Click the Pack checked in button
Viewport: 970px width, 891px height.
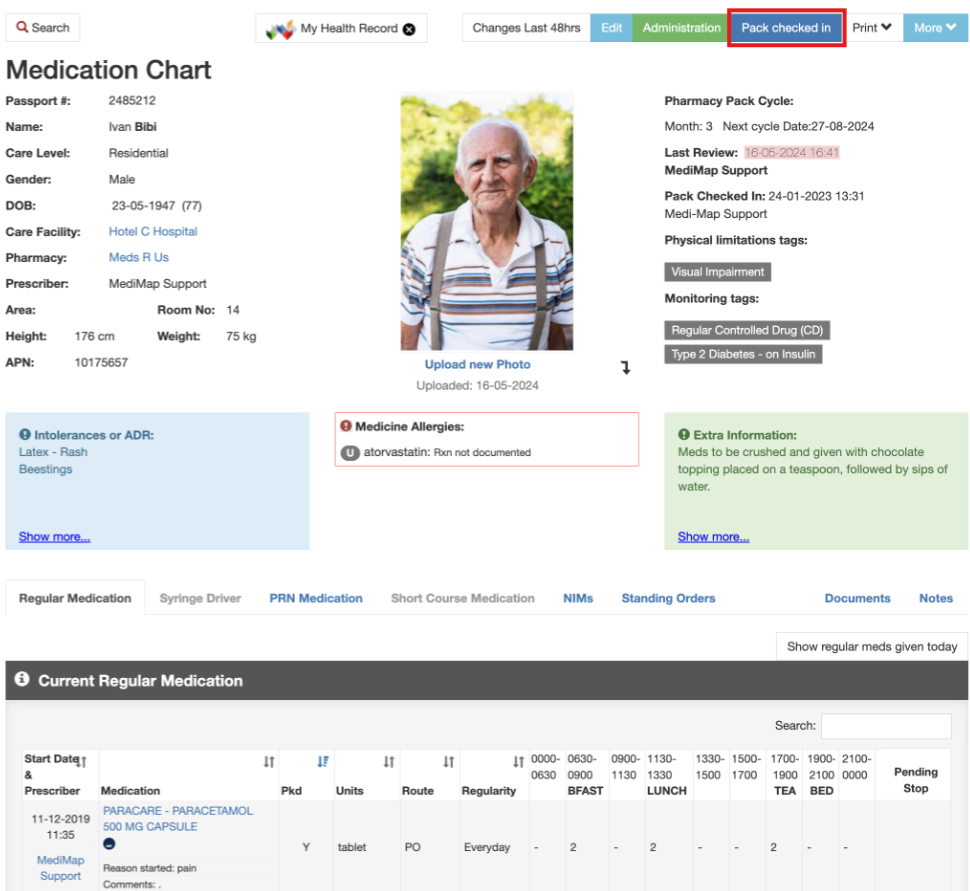pyautogui.click(x=786, y=27)
